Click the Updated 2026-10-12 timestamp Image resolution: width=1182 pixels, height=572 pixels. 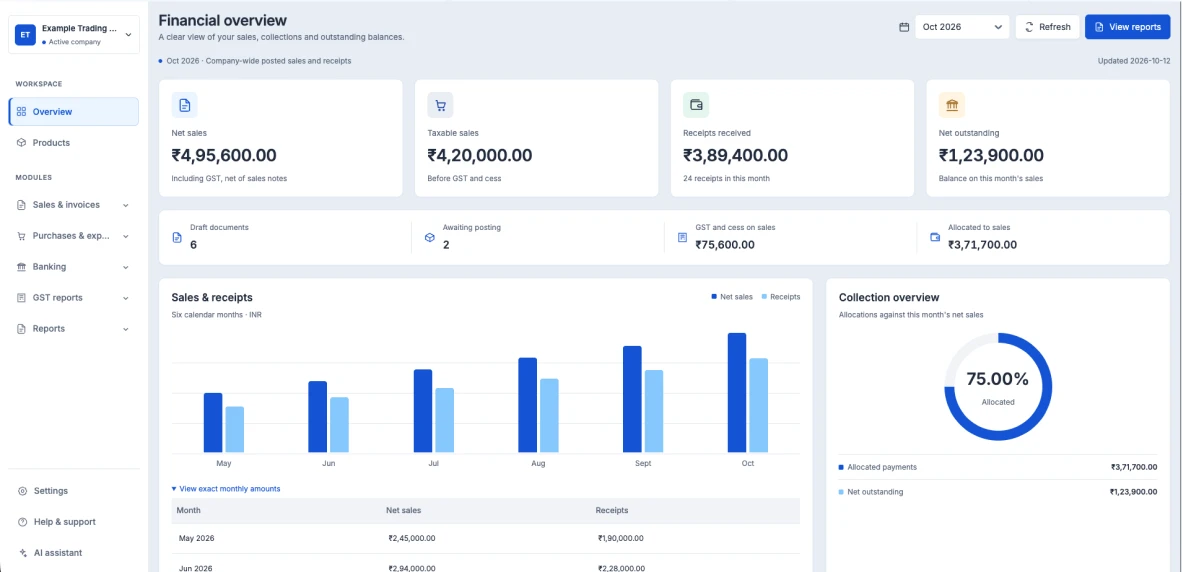1134,61
